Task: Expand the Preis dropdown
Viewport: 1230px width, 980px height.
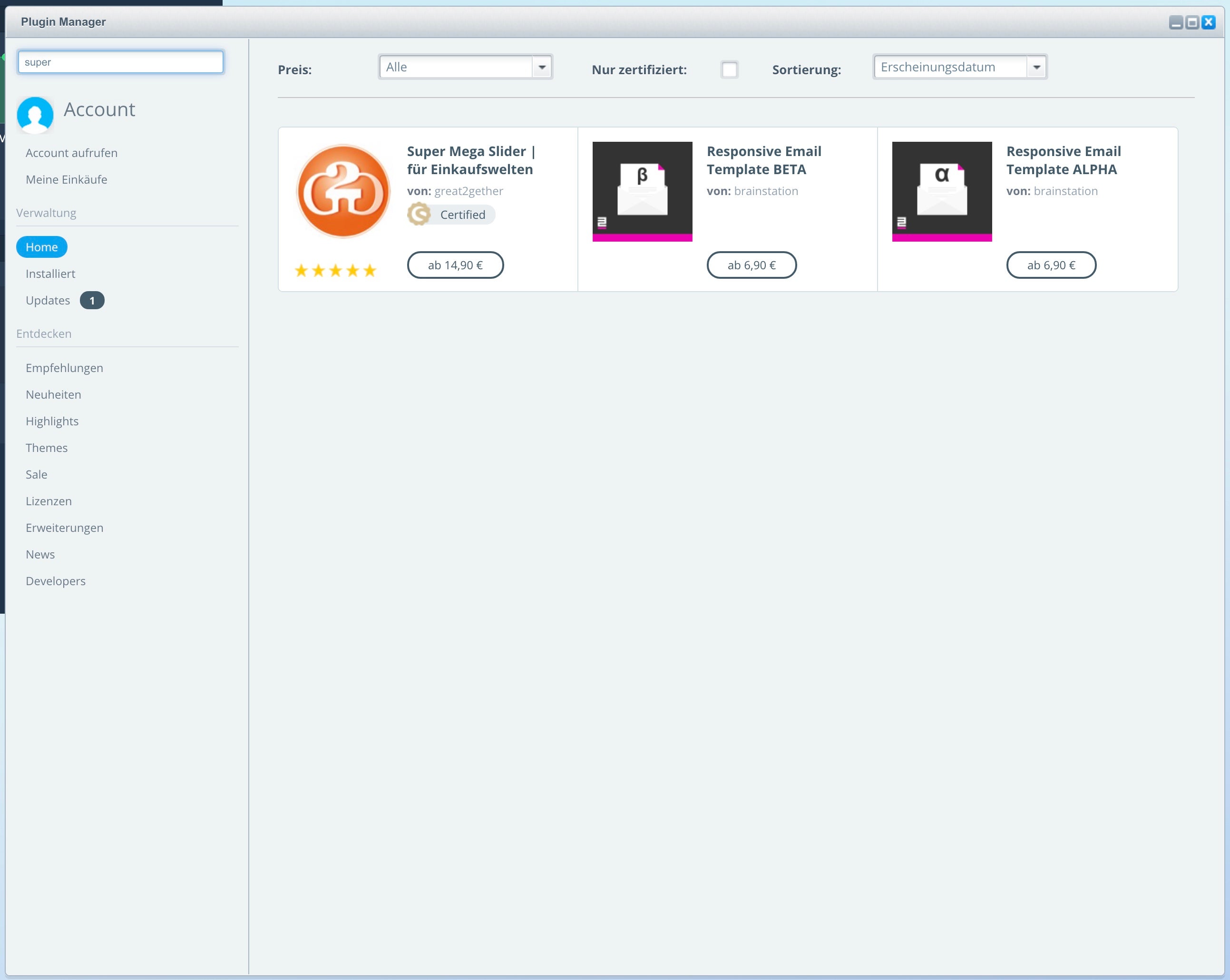Action: (541, 68)
